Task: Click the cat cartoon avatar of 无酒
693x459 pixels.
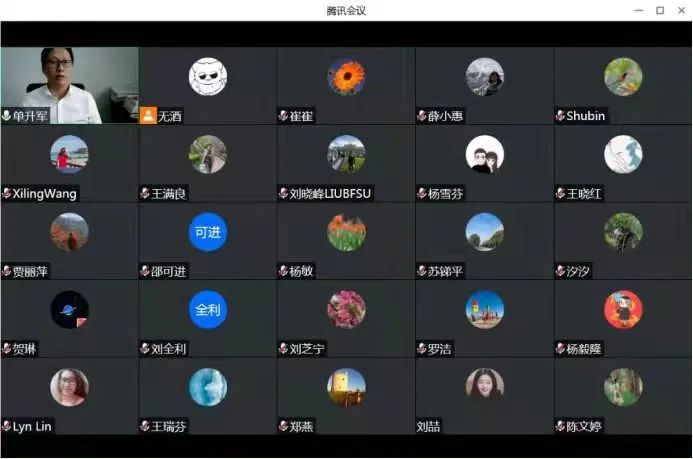Action: pyautogui.click(x=208, y=77)
